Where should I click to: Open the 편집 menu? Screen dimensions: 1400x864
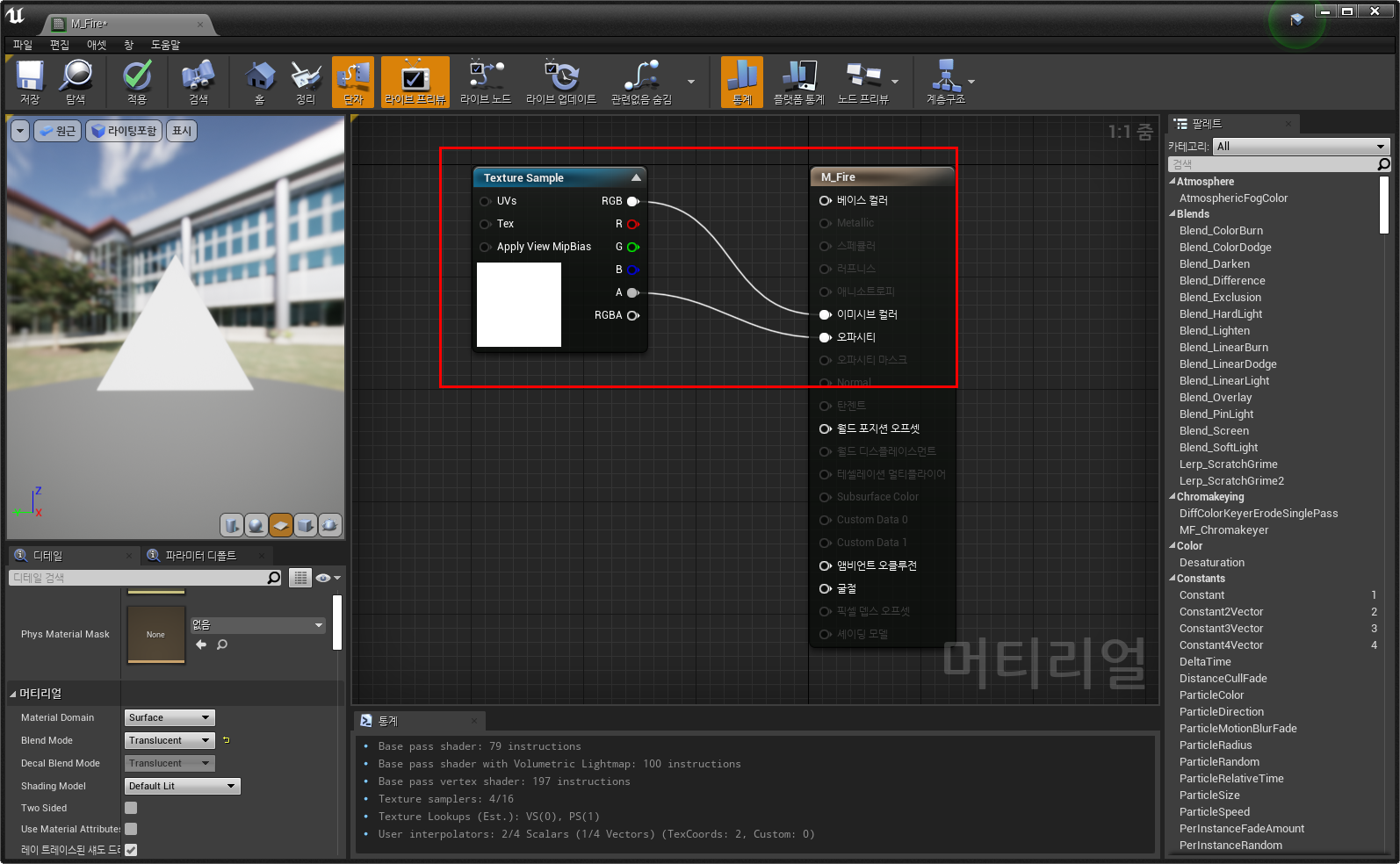[60, 45]
